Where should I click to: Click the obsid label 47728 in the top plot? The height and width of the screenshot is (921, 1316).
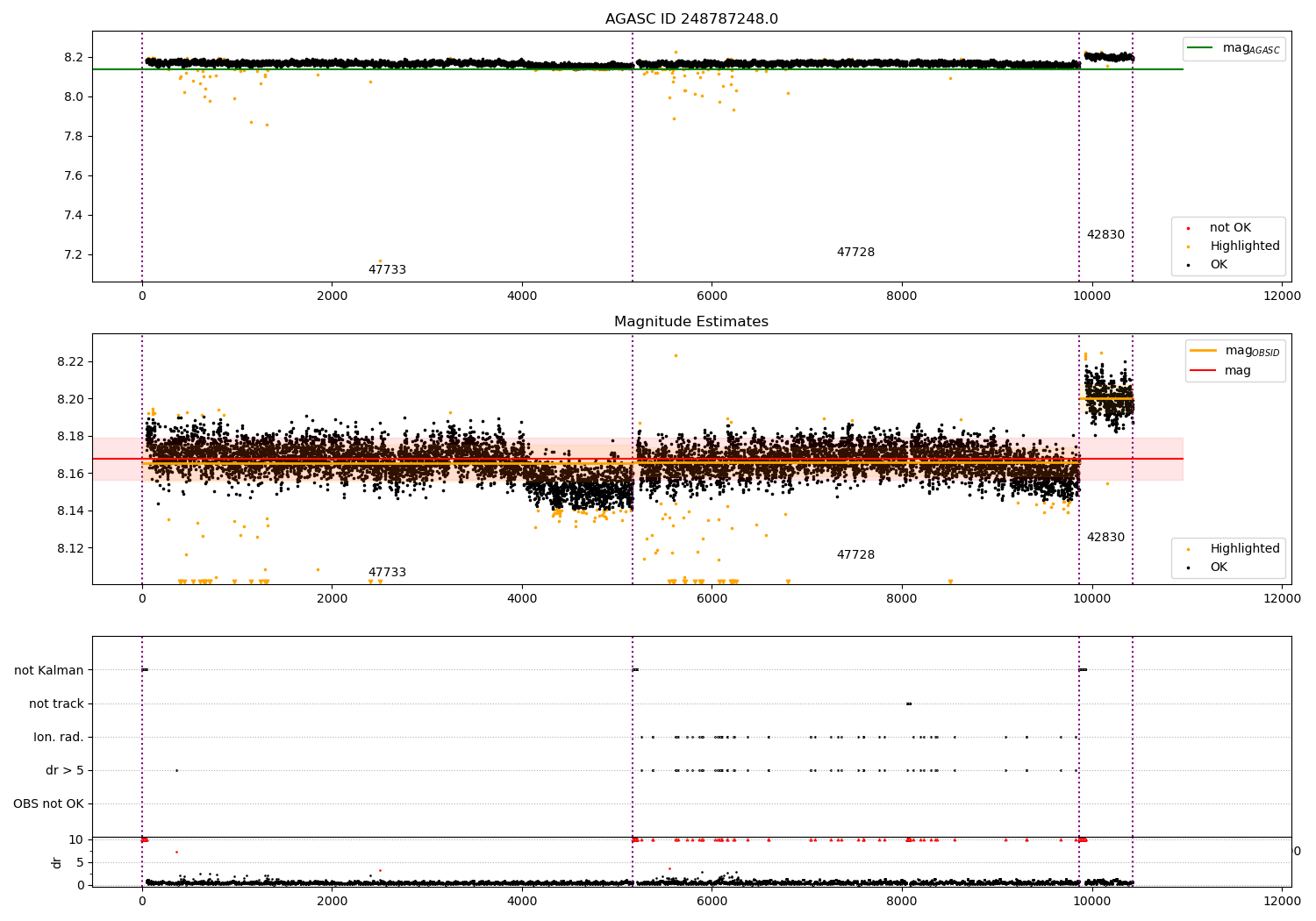pos(855,253)
